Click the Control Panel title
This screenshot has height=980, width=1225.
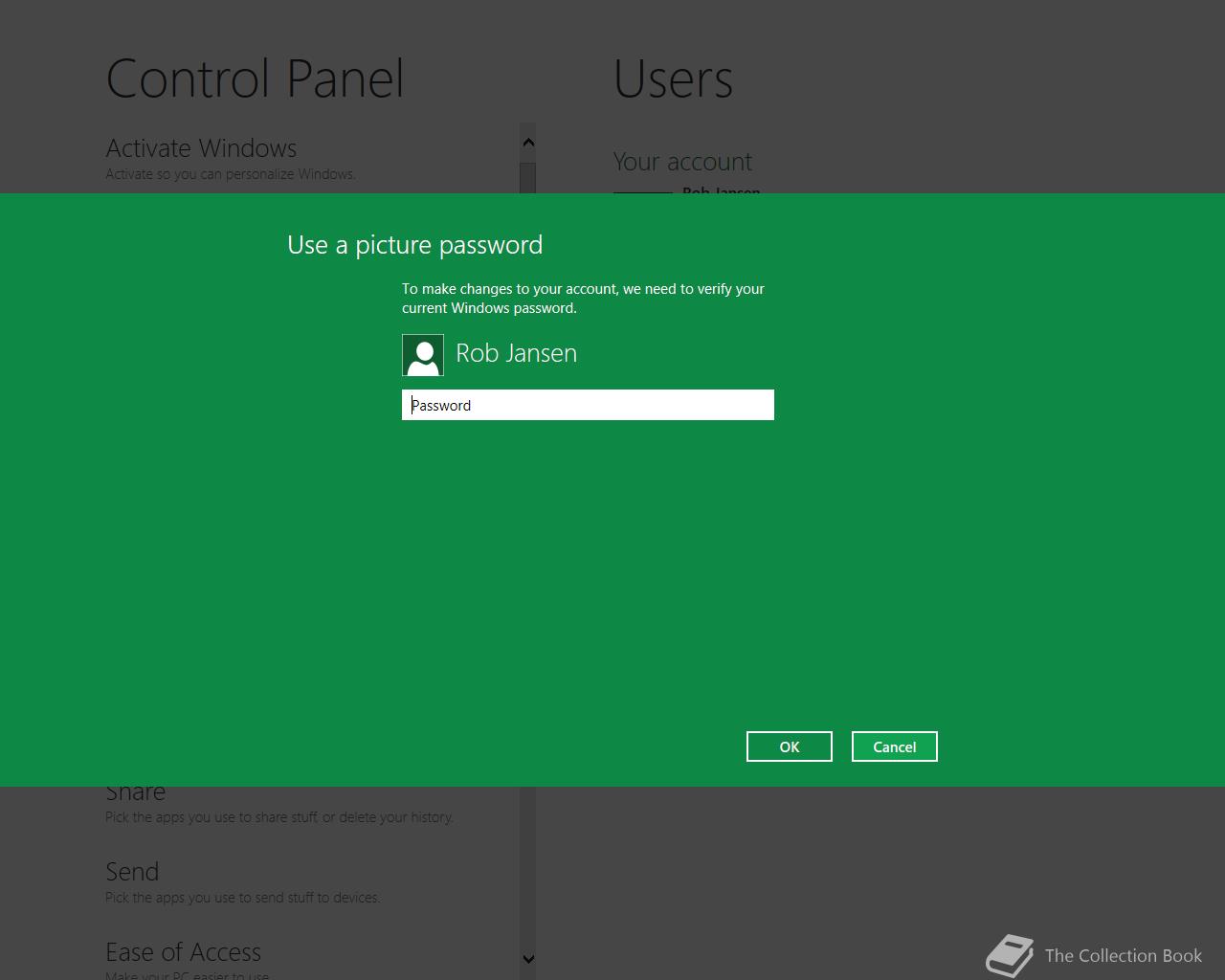point(255,78)
